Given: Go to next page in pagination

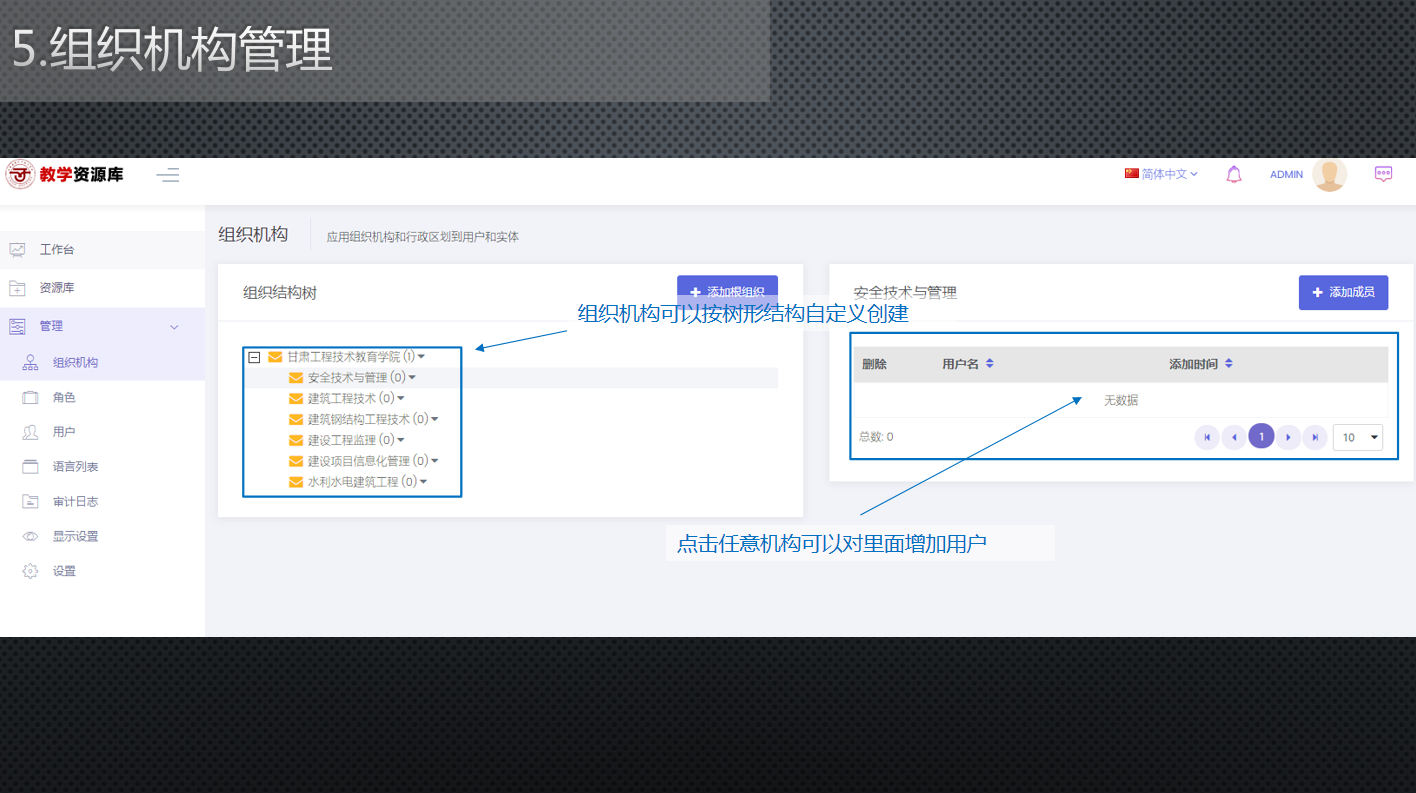Looking at the screenshot, I should 1289,437.
